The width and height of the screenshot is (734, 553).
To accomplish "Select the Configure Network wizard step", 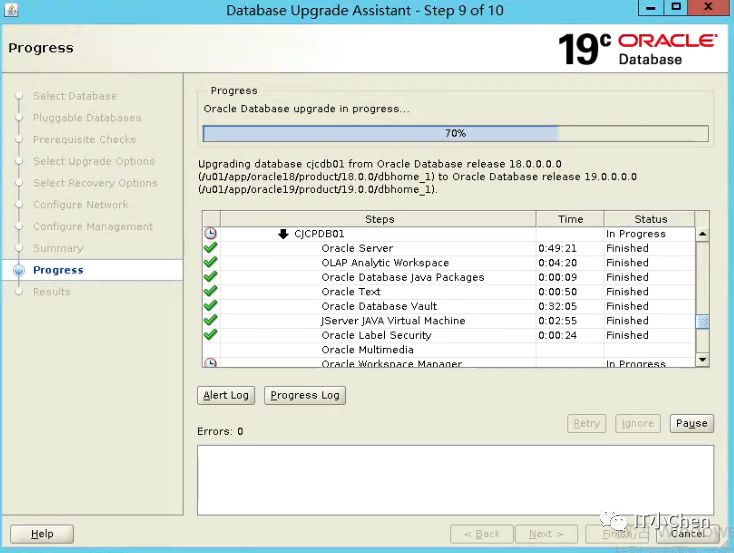I will (x=81, y=205).
